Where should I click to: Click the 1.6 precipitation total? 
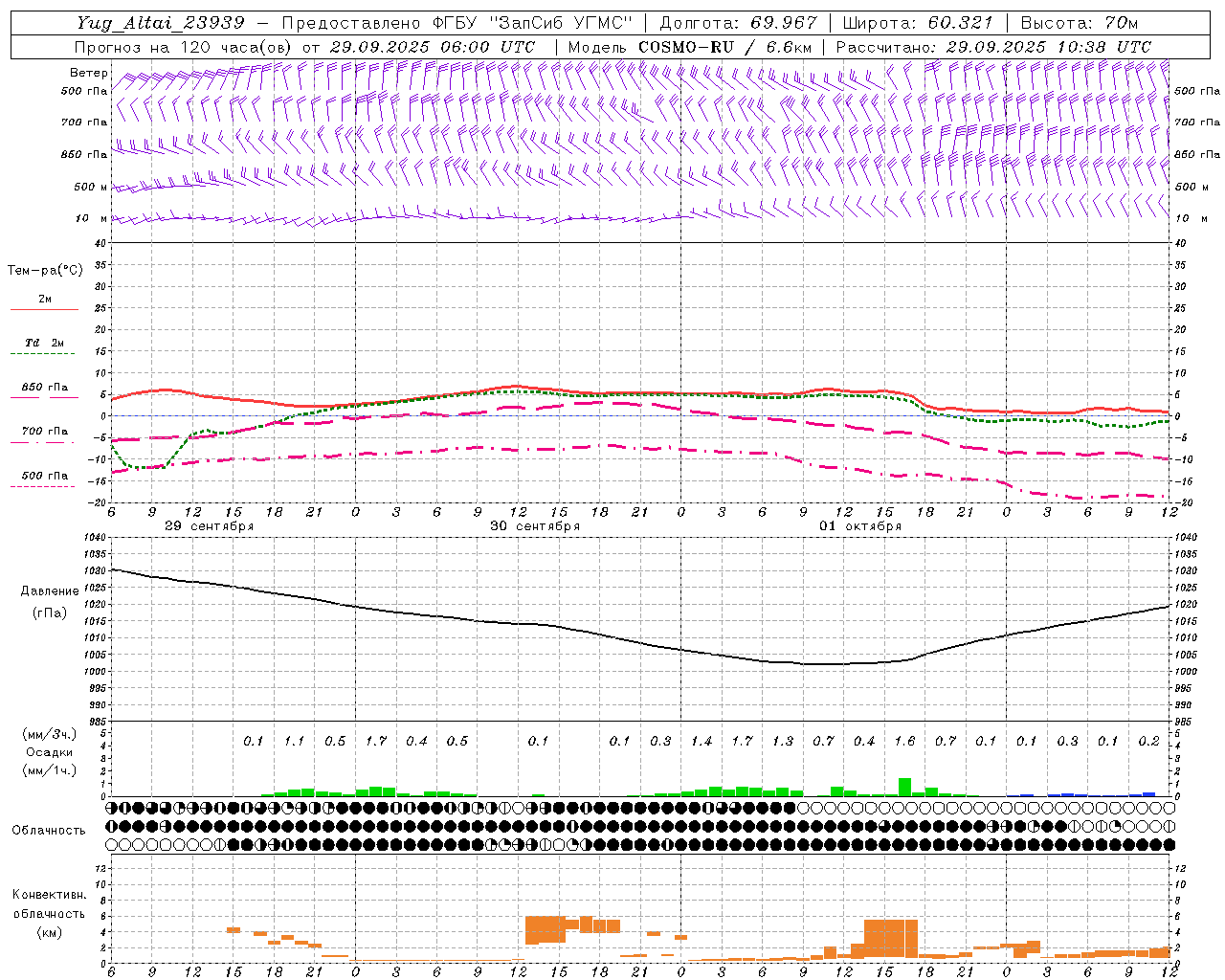coord(904,742)
